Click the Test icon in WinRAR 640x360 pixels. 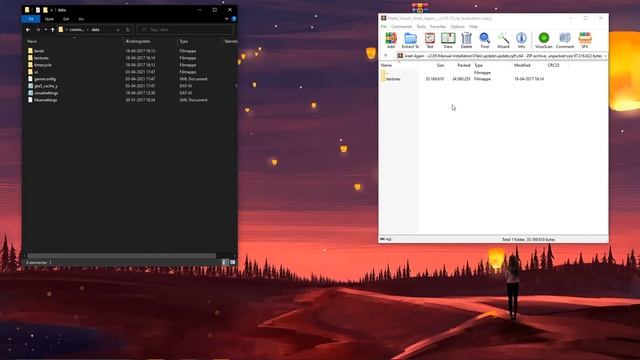click(x=430, y=40)
